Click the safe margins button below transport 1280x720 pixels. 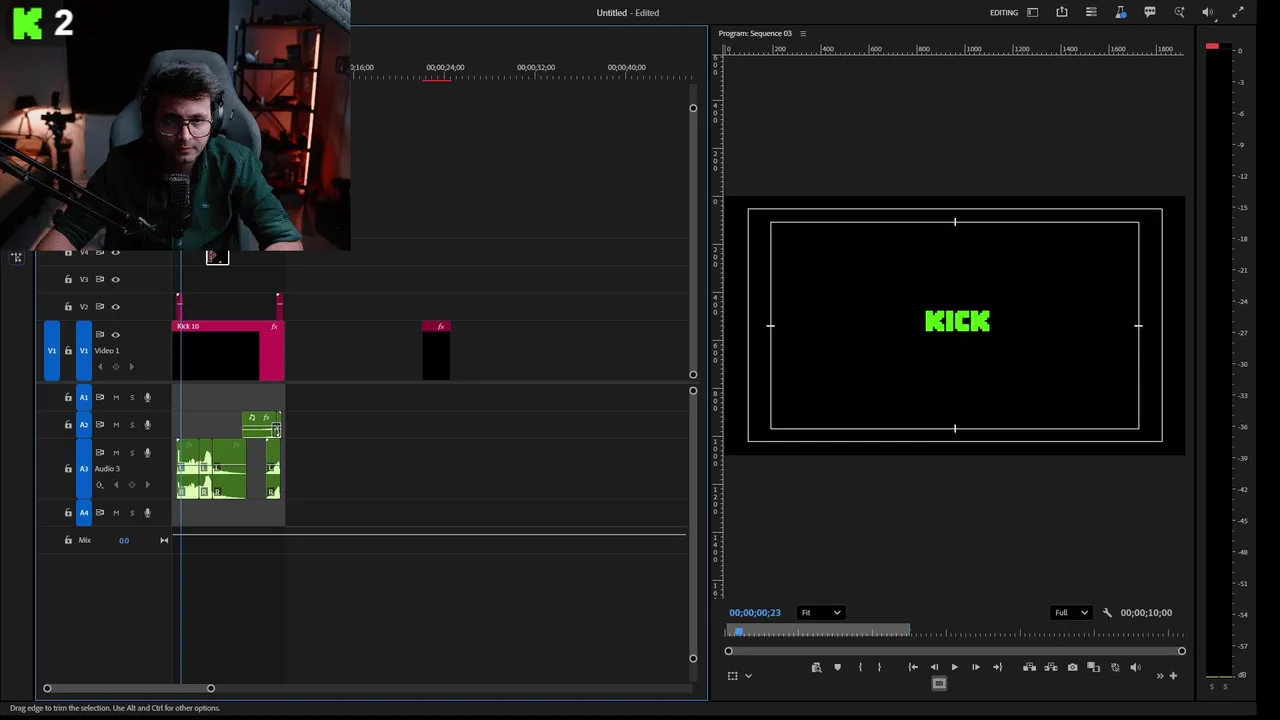pyautogui.click(x=939, y=684)
